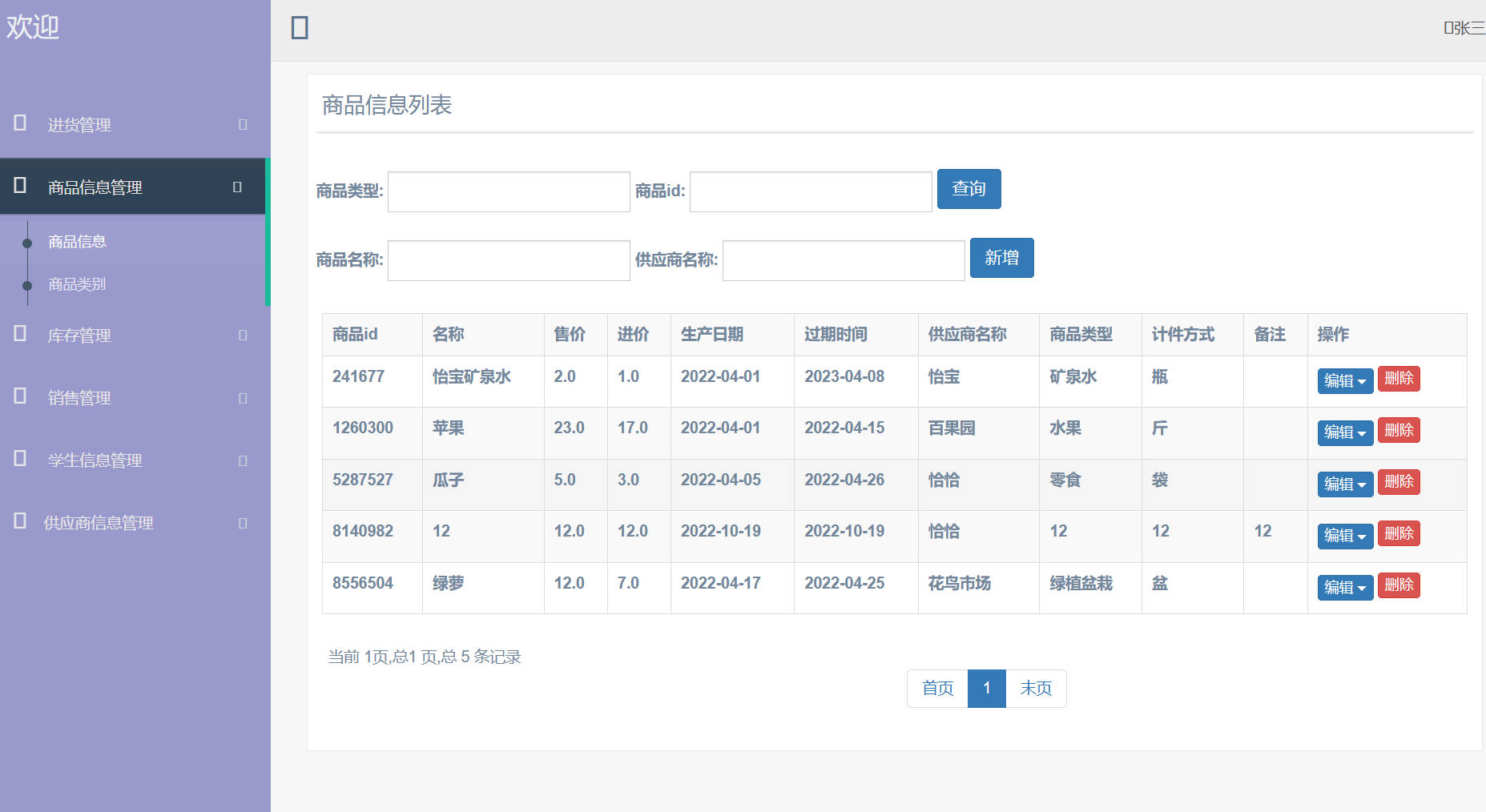1486x812 pixels.
Task: Click the 查询 search button
Action: 969,189
